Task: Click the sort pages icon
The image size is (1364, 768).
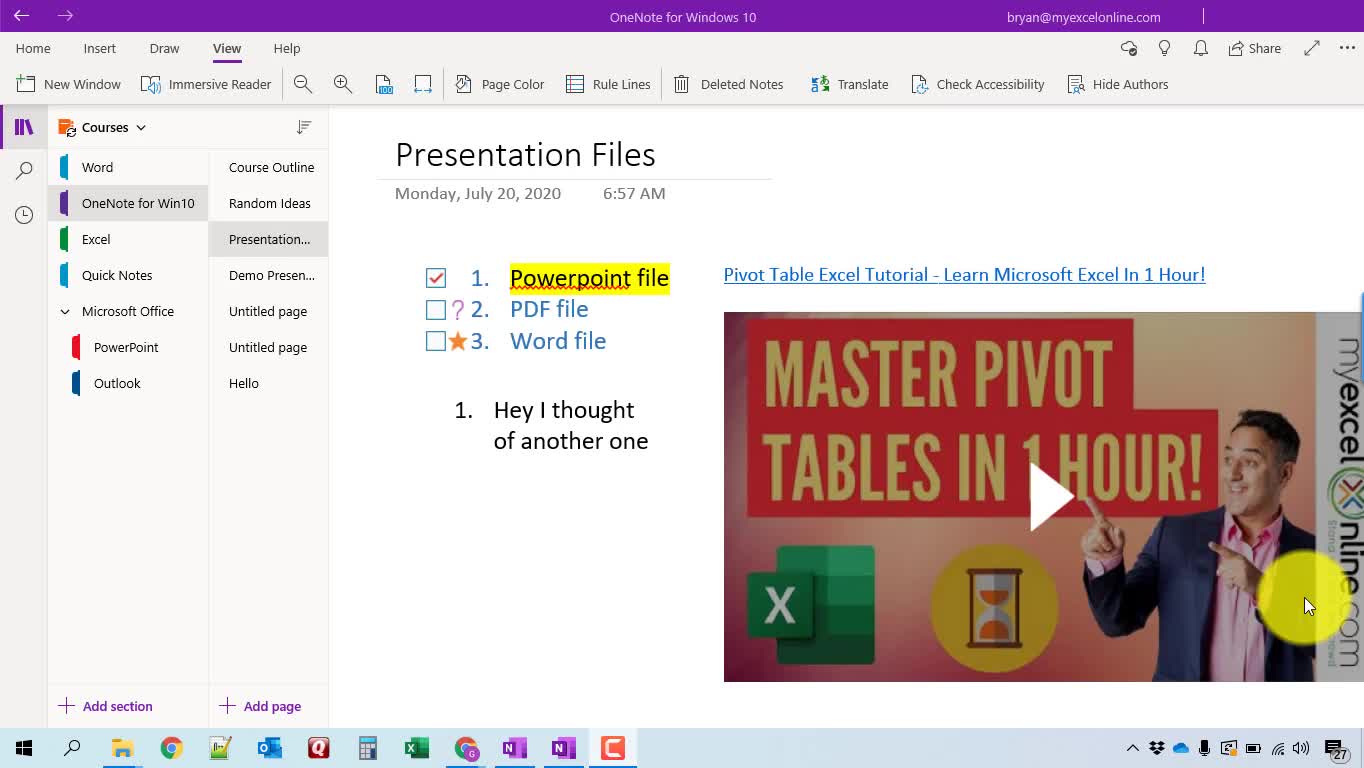Action: click(304, 127)
